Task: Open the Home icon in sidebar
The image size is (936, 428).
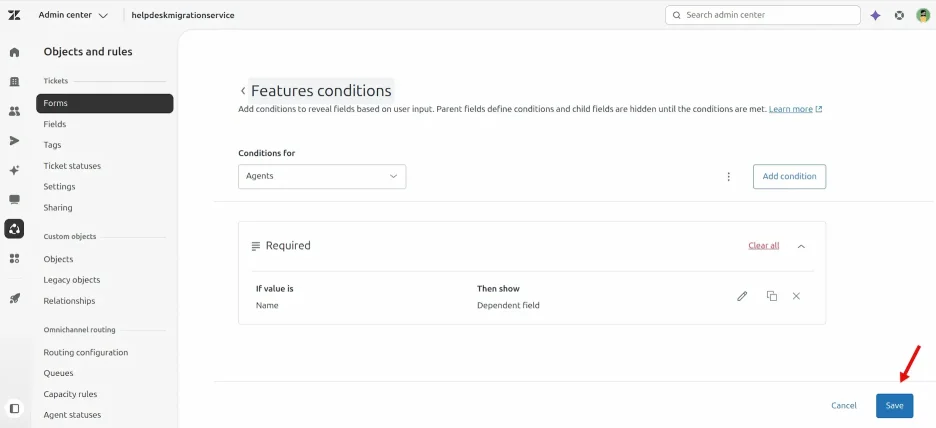Action: tap(14, 52)
